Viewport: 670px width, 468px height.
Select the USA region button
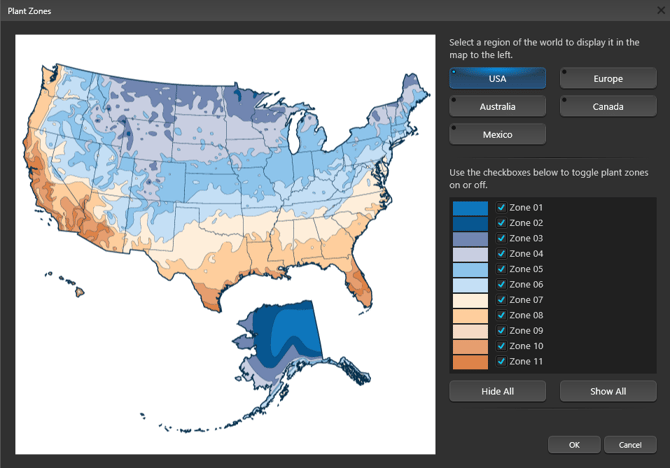[x=497, y=78]
